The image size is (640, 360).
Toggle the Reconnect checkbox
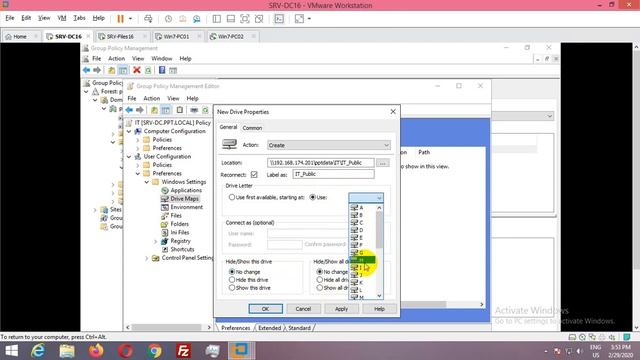coord(254,174)
